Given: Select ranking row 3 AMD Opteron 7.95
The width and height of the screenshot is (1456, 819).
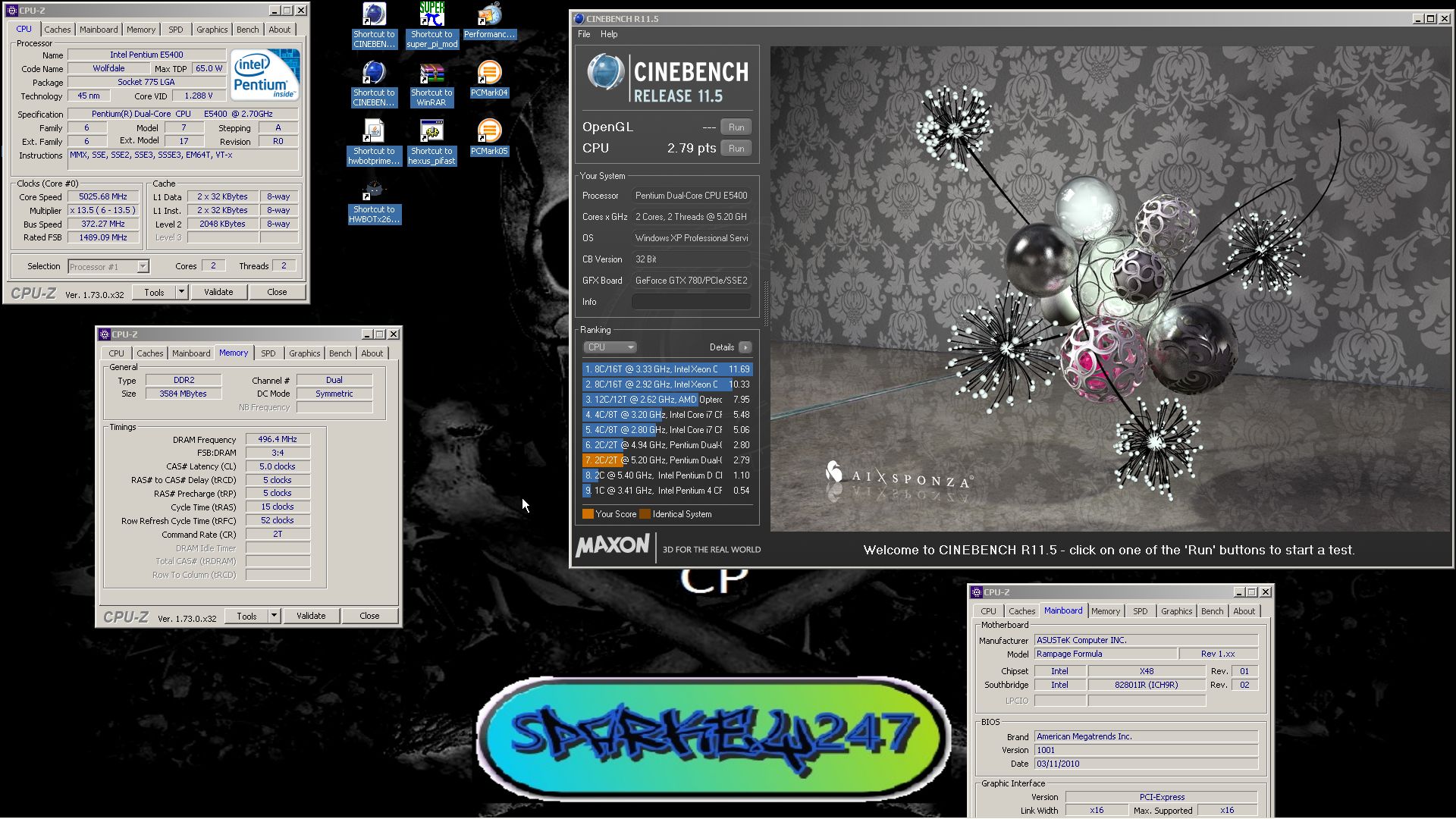Looking at the screenshot, I should (x=667, y=400).
